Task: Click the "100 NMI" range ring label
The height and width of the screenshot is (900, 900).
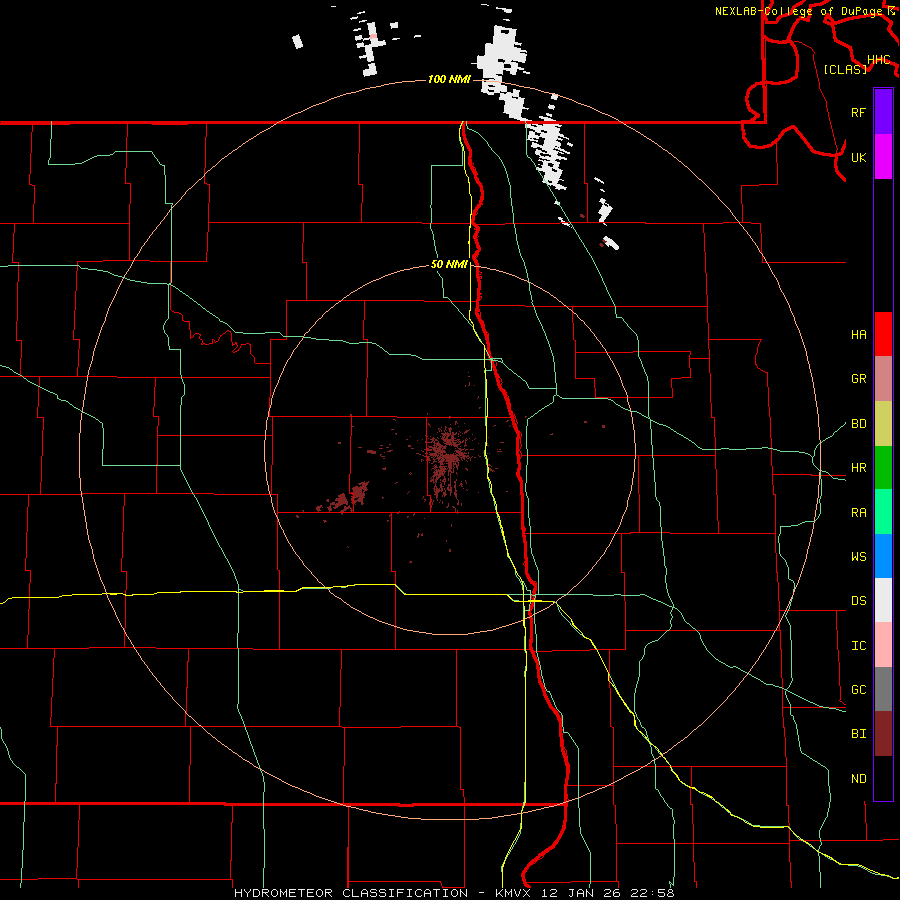Action: [449, 79]
